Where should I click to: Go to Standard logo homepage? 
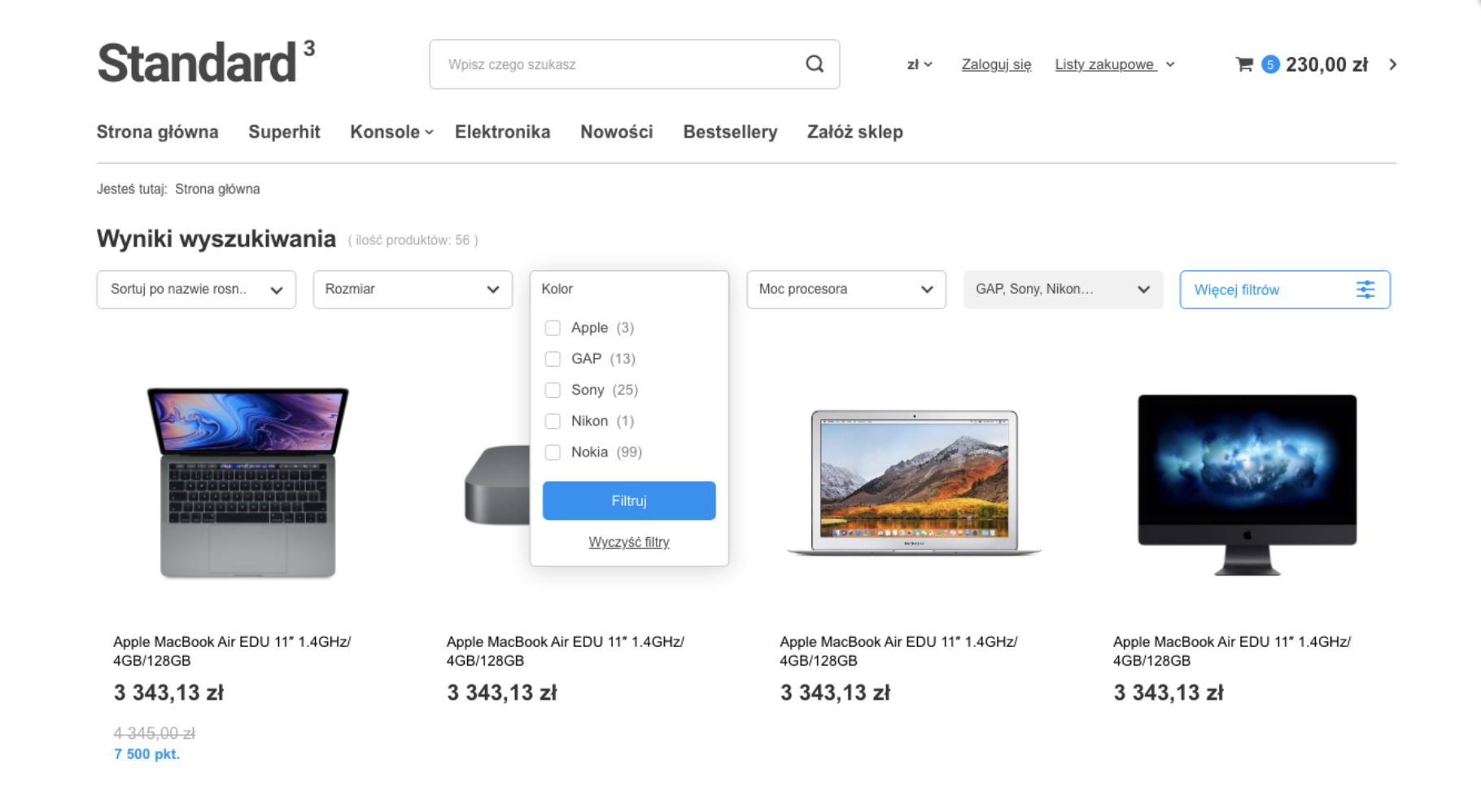pyautogui.click(x=206, y=62)
